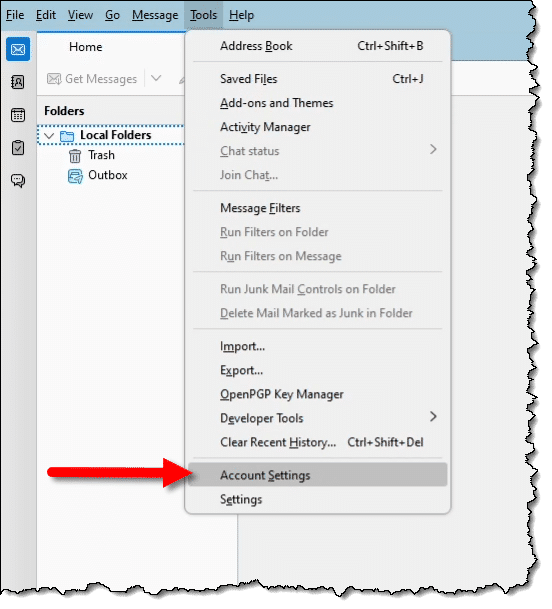Open the Get Messages dropdown arrow
The width and height of the screenshot is (552, 609).
[x=156, y=78]
